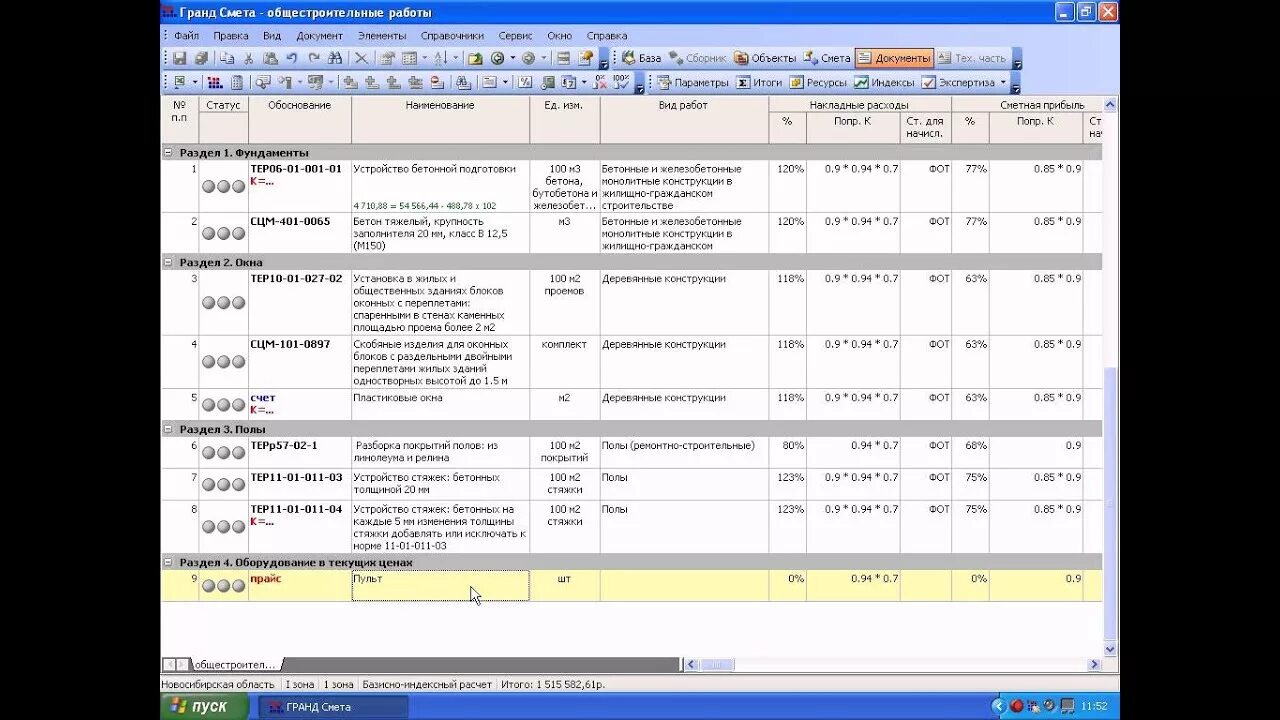Click the red-blue grid icon

point(215,82)
